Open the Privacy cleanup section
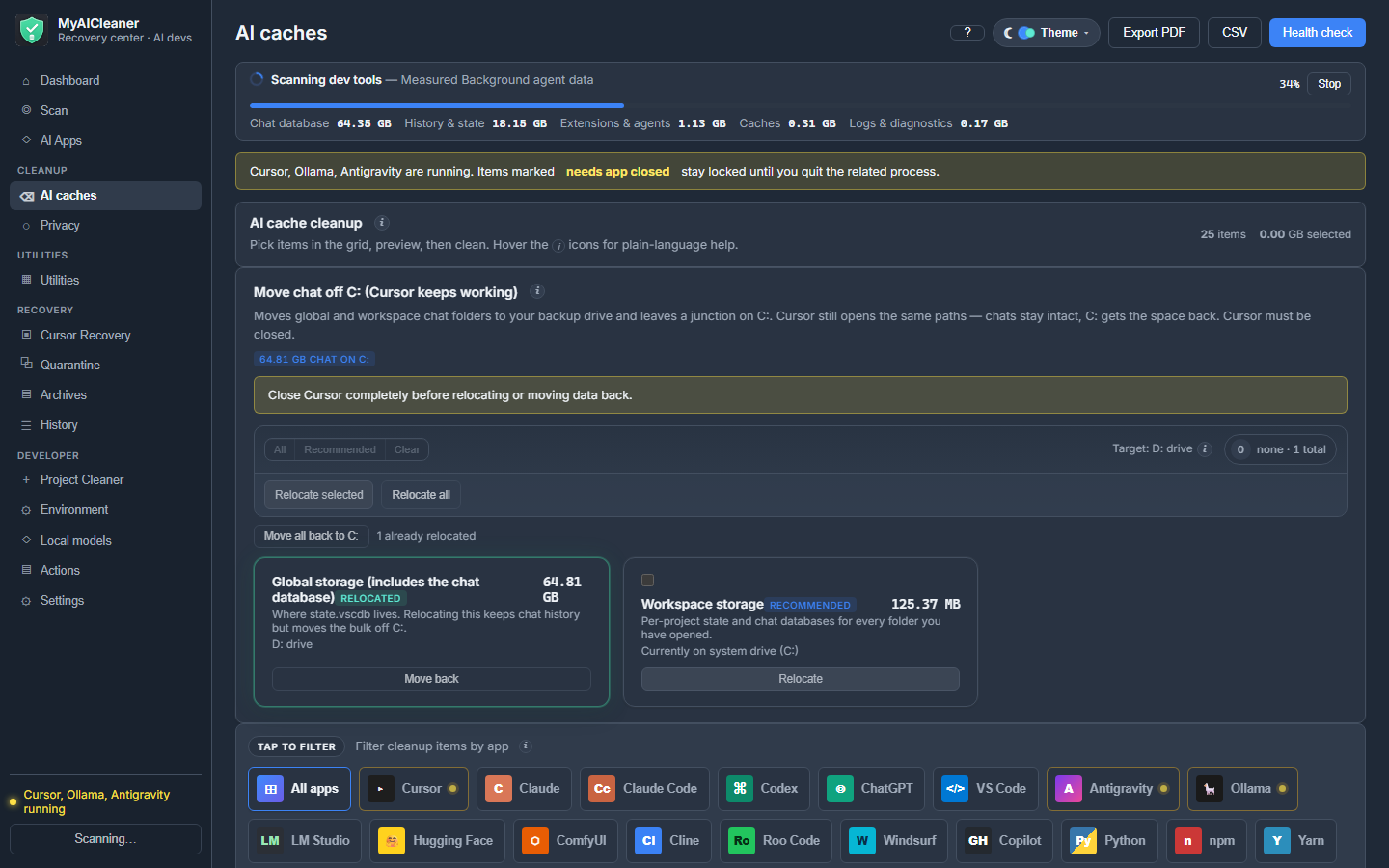This screenshot has width=1389, height=868. tap(105, 226)
